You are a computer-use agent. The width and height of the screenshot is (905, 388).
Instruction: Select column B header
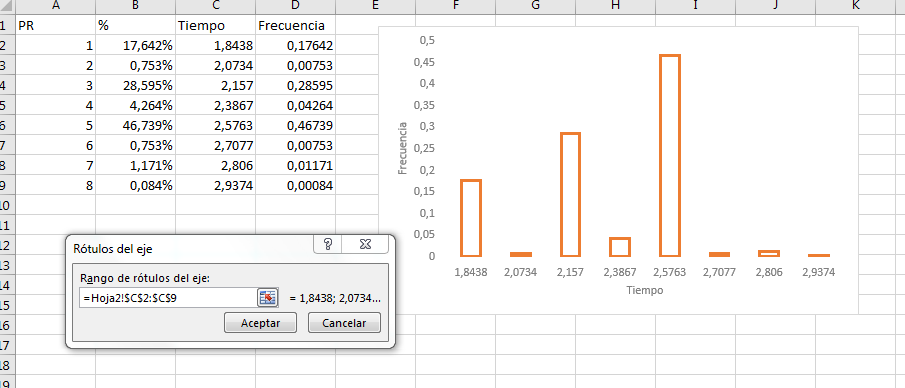click(136, 6)
